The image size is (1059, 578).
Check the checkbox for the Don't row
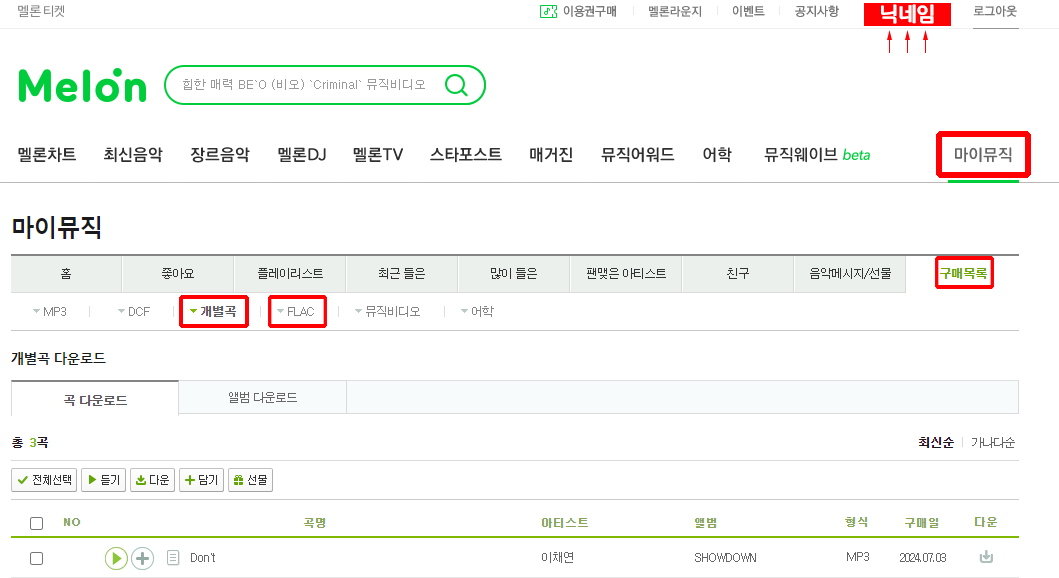click(36, 558)
